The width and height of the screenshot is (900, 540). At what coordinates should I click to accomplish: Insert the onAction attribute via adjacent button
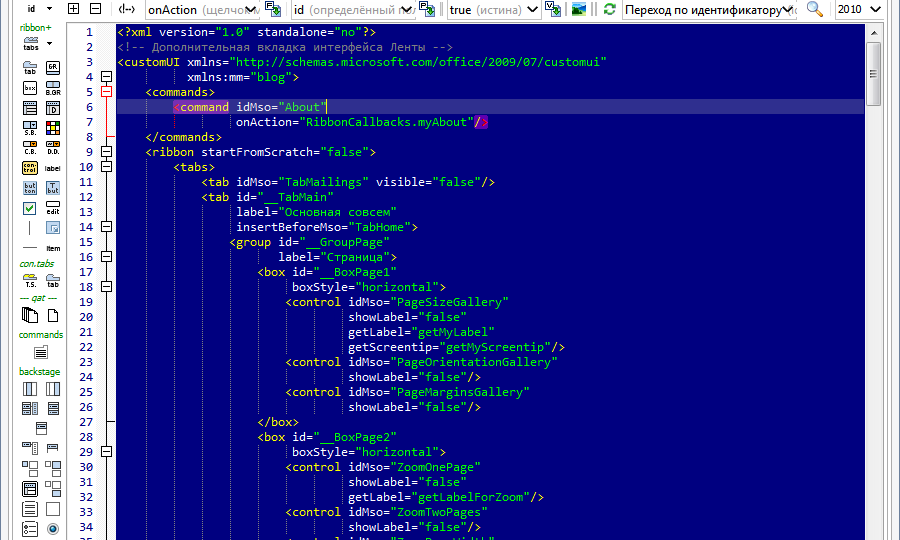click(273, 9)
